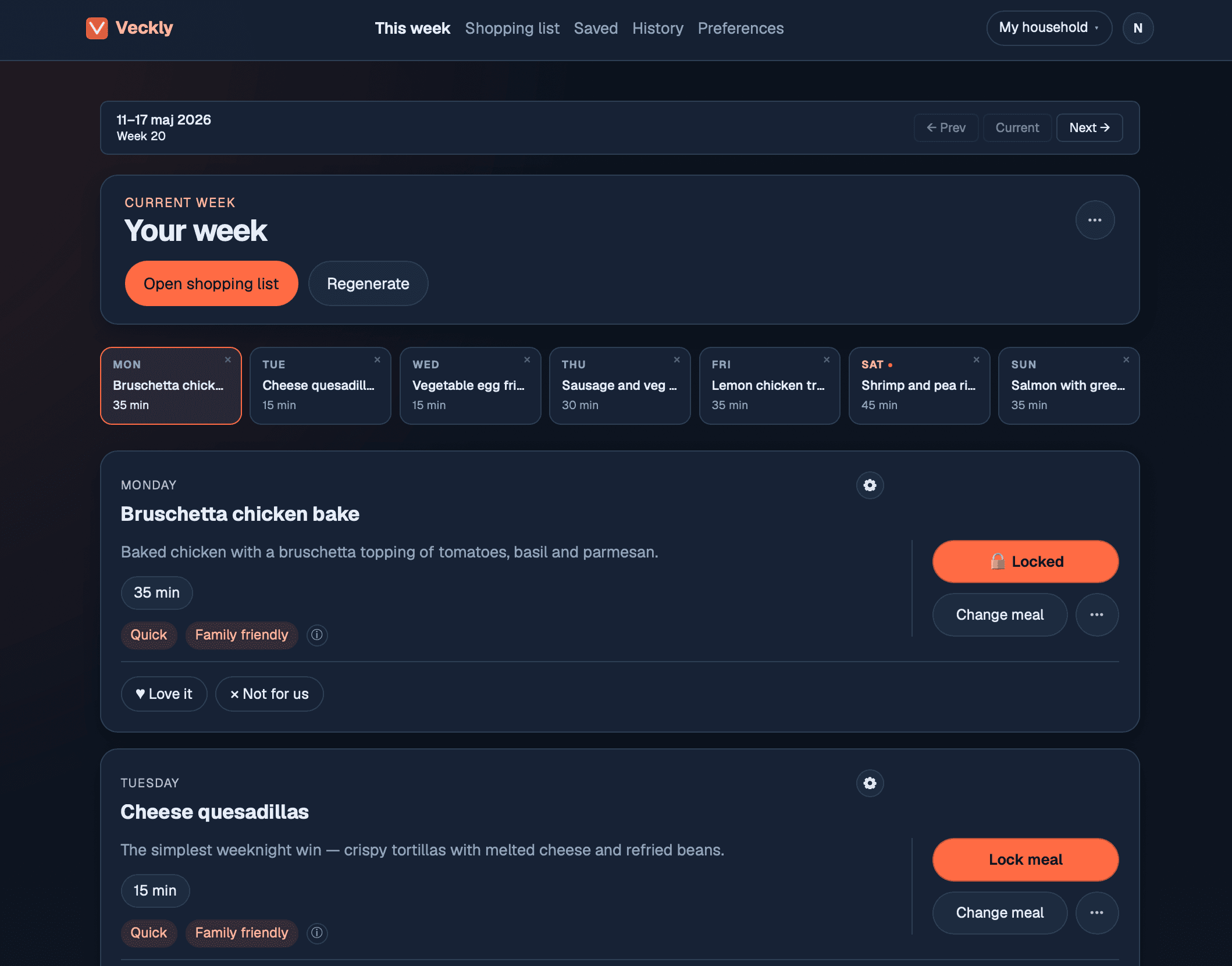Navigate to Preferences
The height and width of the screenshot is (966, 1232).
point(740,28)
